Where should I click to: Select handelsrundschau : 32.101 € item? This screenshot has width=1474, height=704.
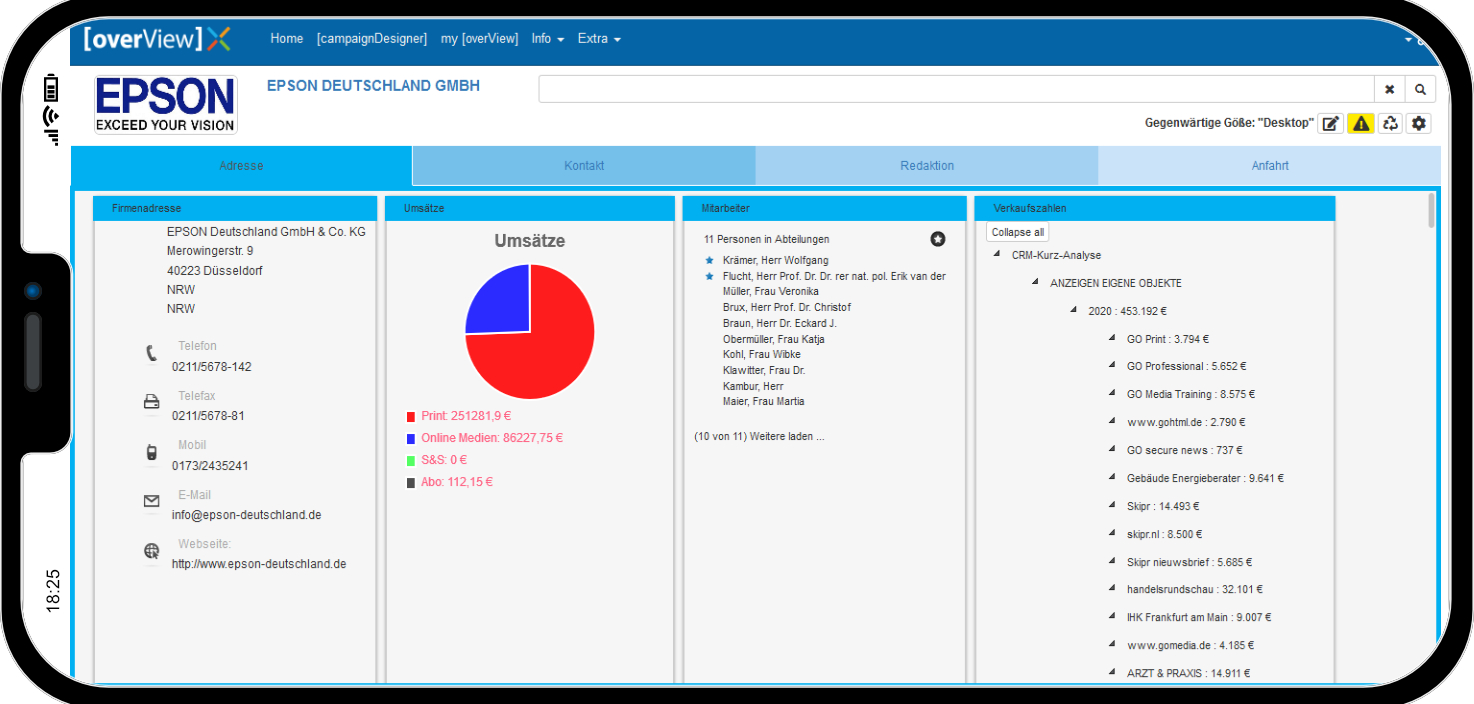[1195, 590]
